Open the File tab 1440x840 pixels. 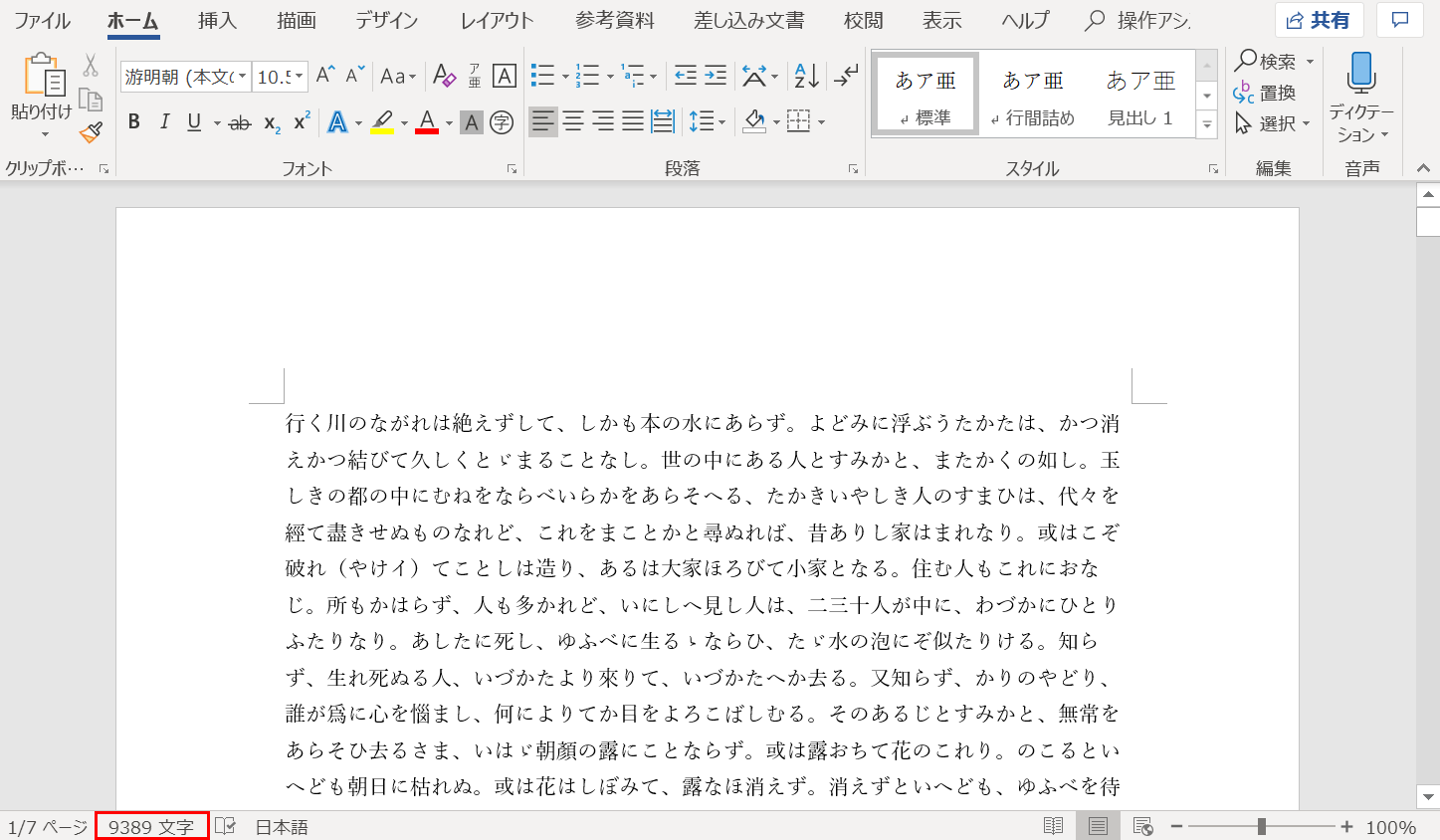42,20
